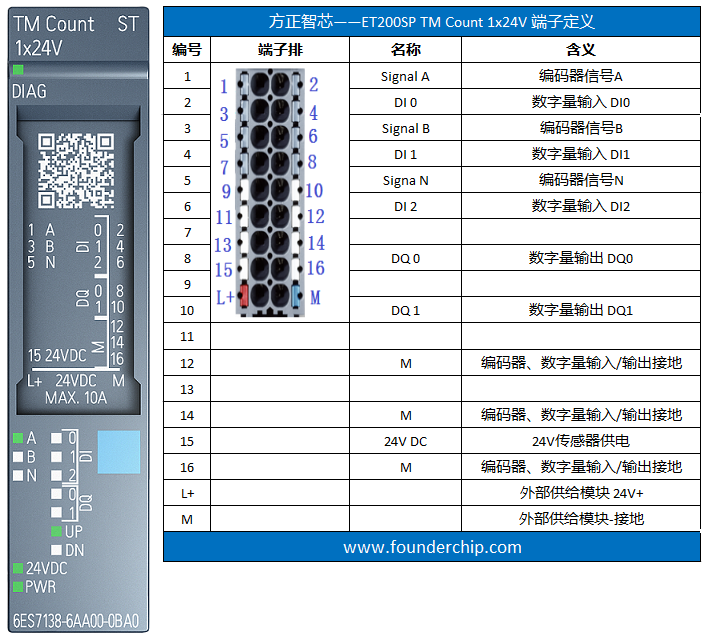Open the www.founderchip.com link
Screen dimensions: 705x640
click(x=432, y=547)
